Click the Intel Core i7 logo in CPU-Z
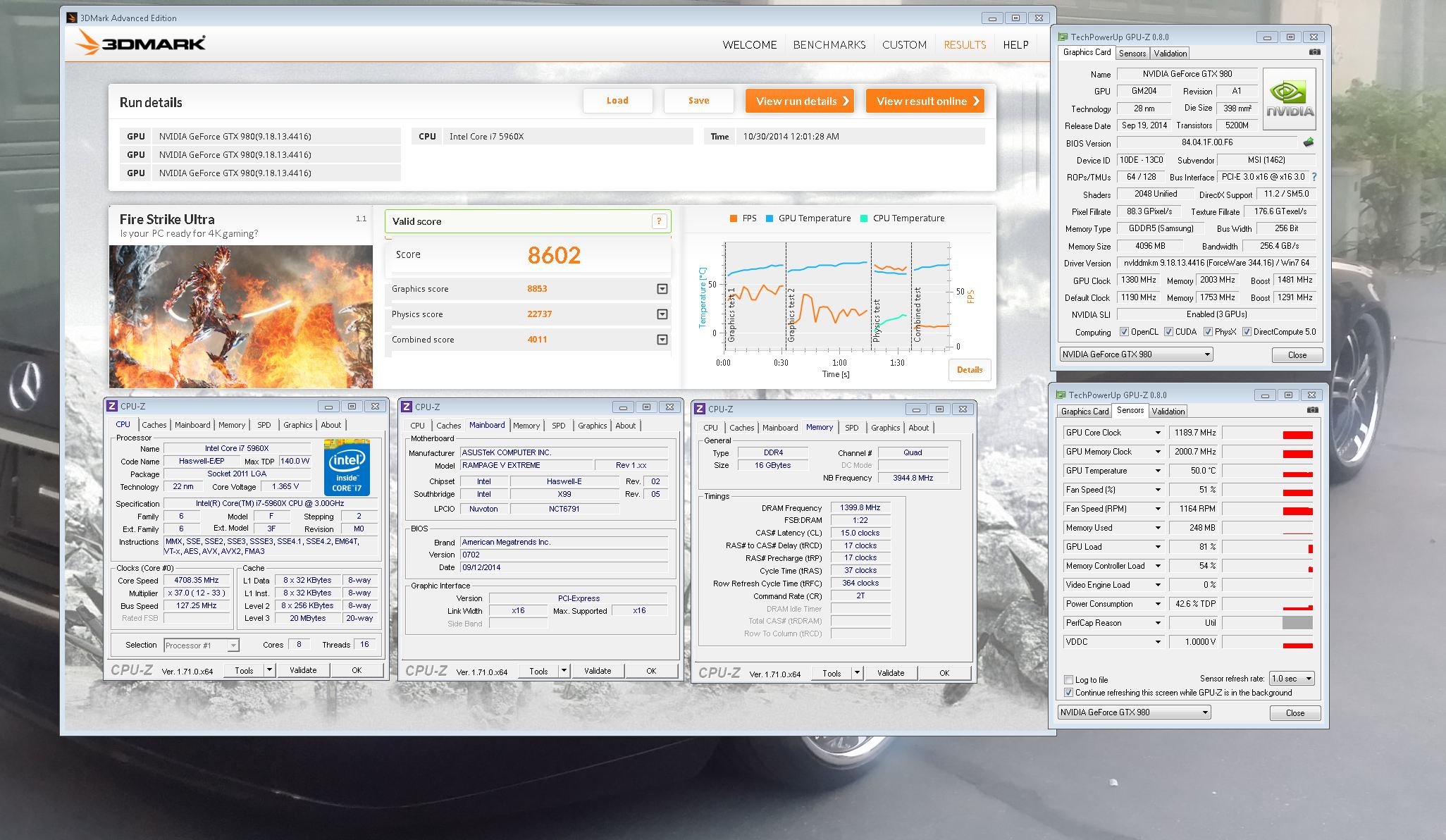Viewport: 1446px width, 840px height. click(347, 467)
